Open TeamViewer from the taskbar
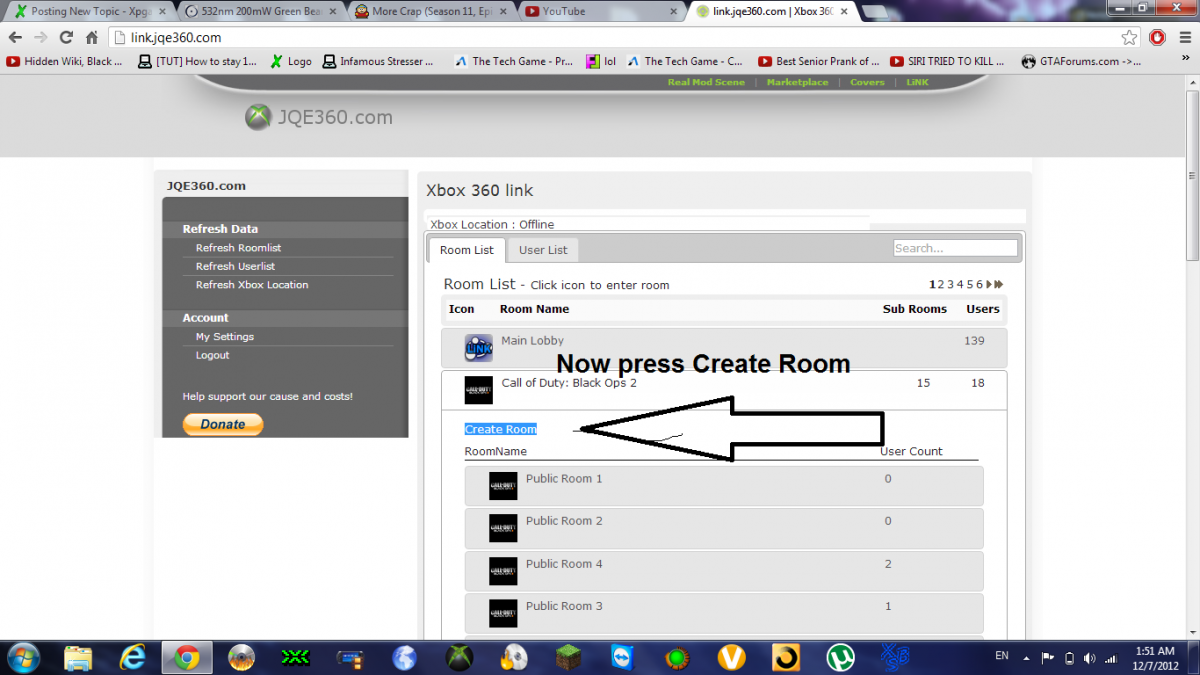 pyautogui.click(x=623, y=657)
